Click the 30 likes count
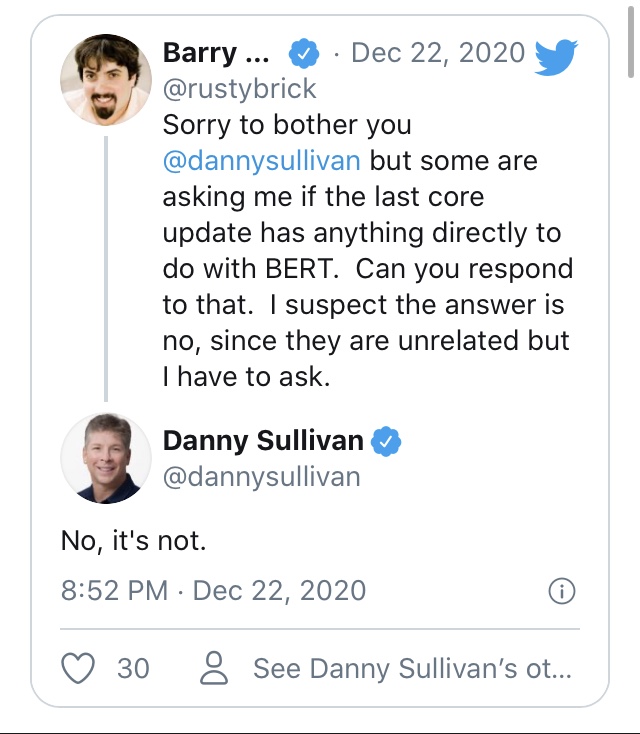 [x=133, y=668]
